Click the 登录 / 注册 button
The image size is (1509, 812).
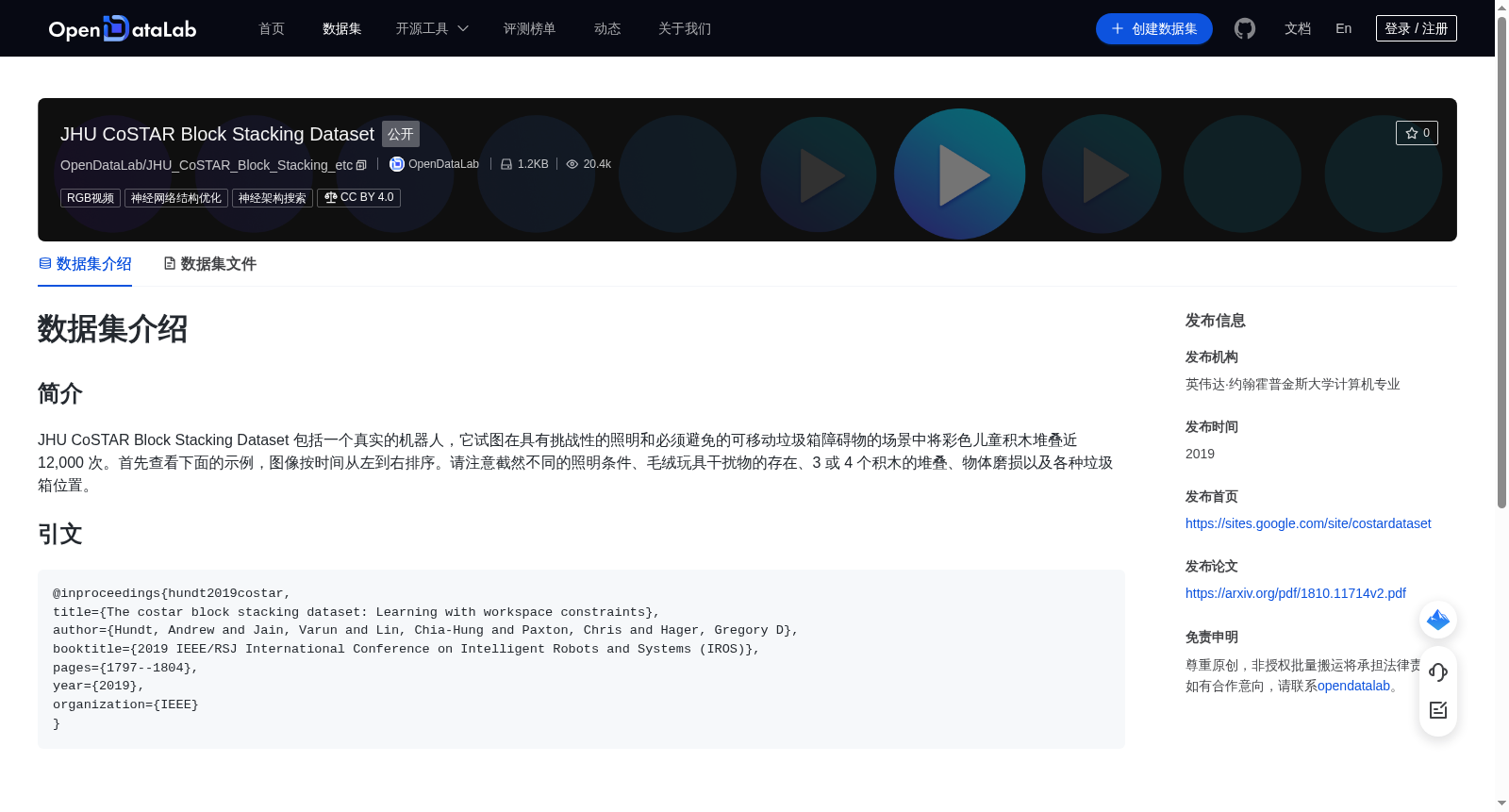click(1417, 28)
